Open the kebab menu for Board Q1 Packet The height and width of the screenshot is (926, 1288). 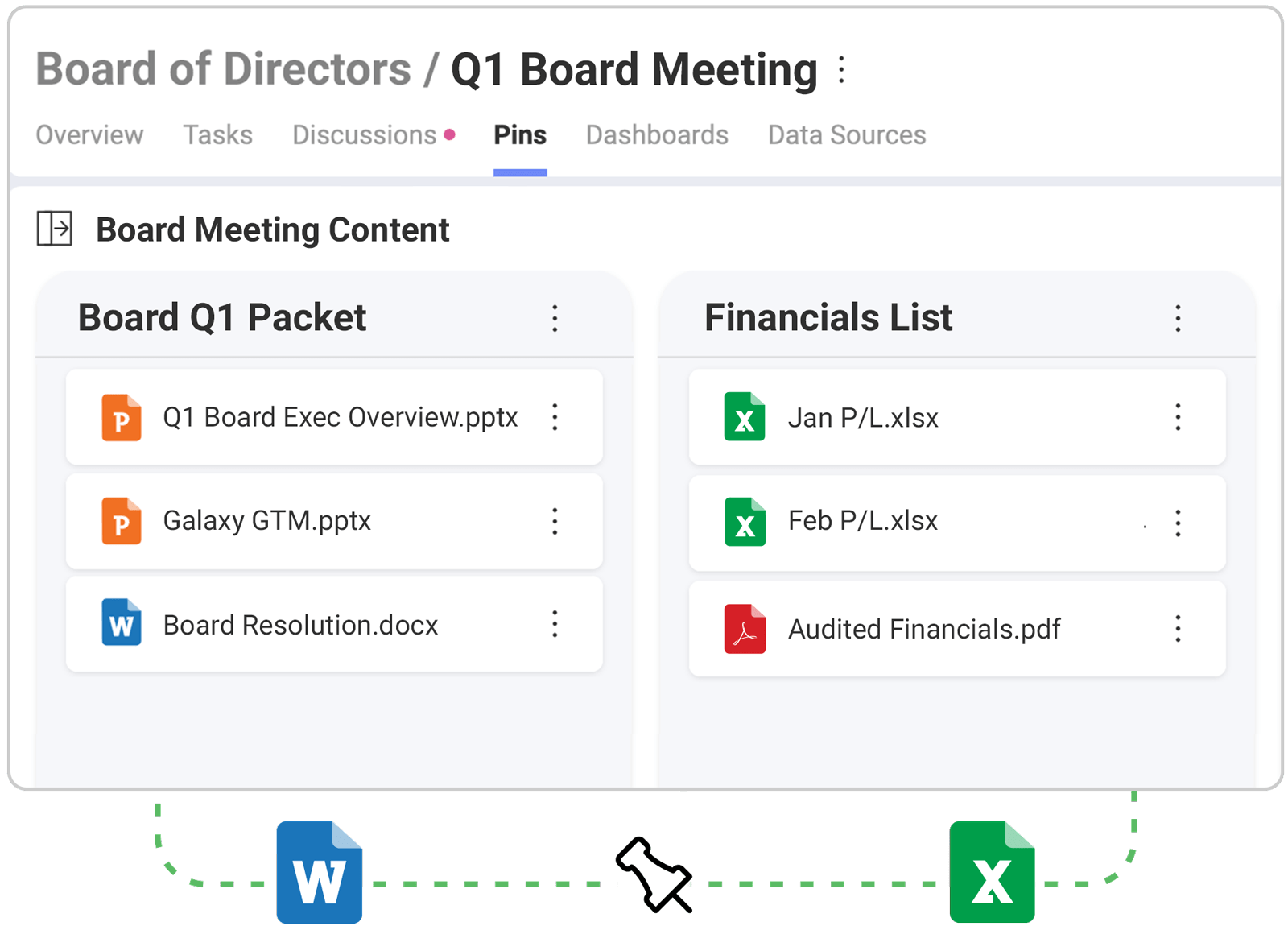click(555, 319)
